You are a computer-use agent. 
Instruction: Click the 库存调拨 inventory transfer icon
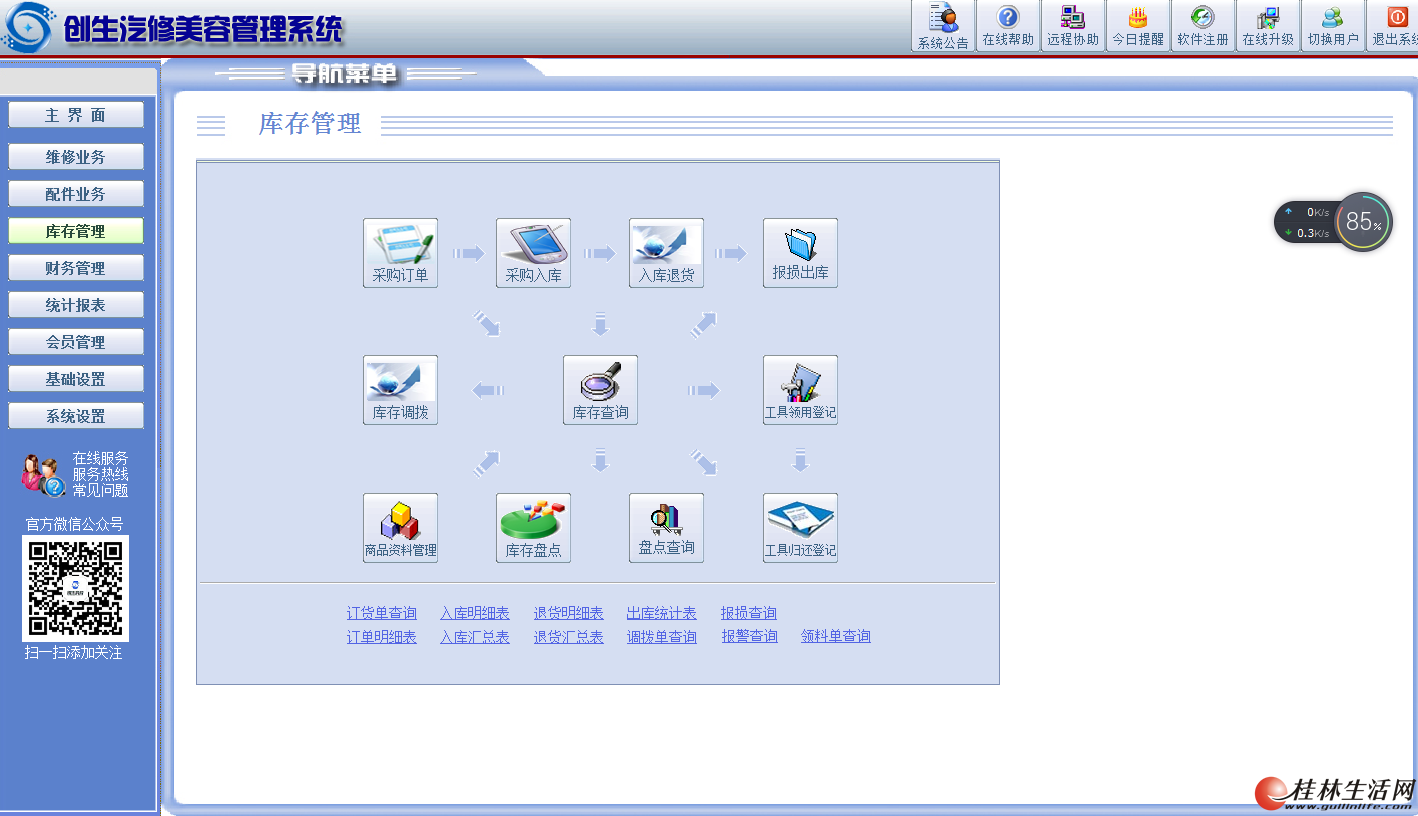click(x=400, y=390)
